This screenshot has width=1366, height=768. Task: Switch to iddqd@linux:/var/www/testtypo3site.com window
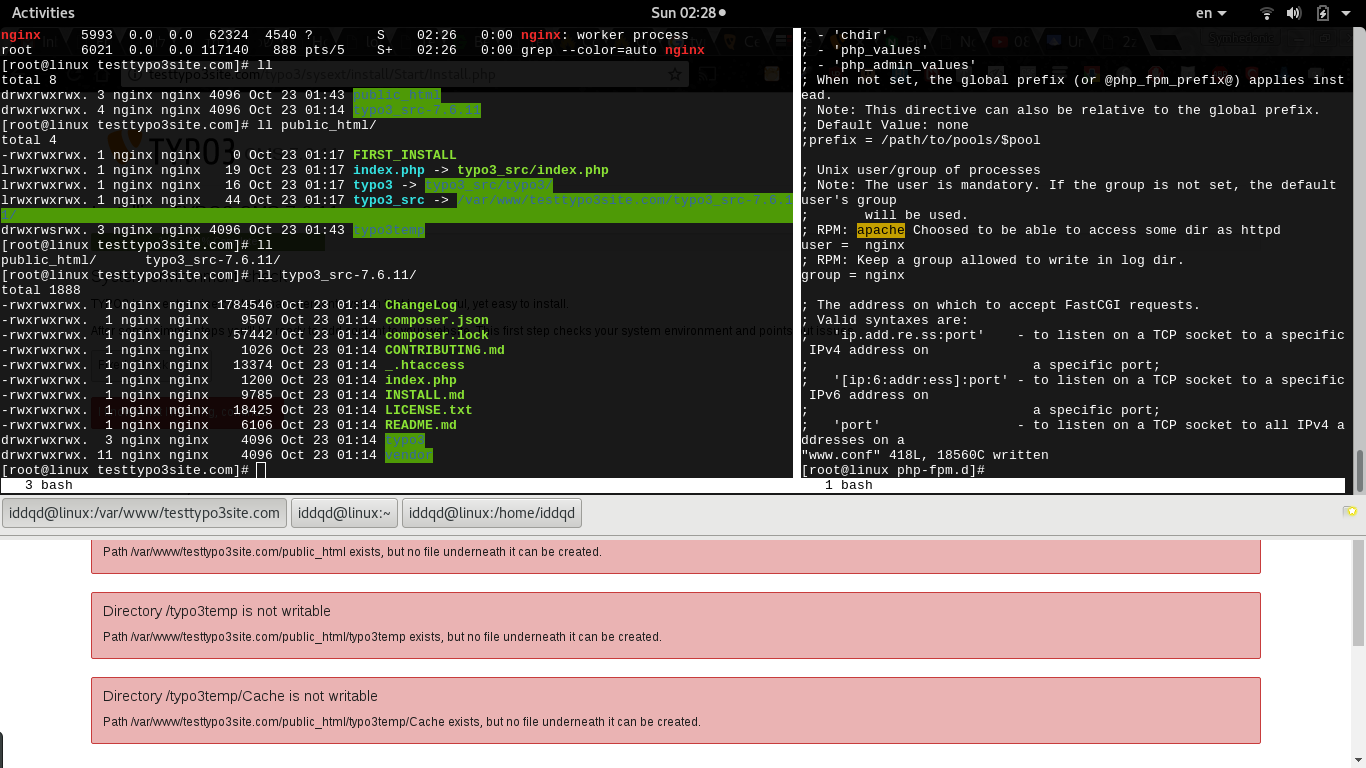[x=144, y=513]
